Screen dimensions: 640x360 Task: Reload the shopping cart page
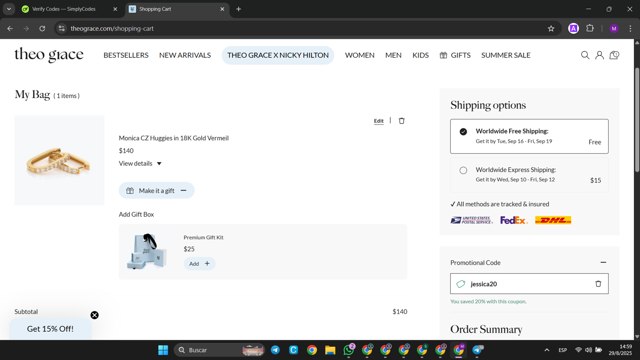click(x=42, y=29)
